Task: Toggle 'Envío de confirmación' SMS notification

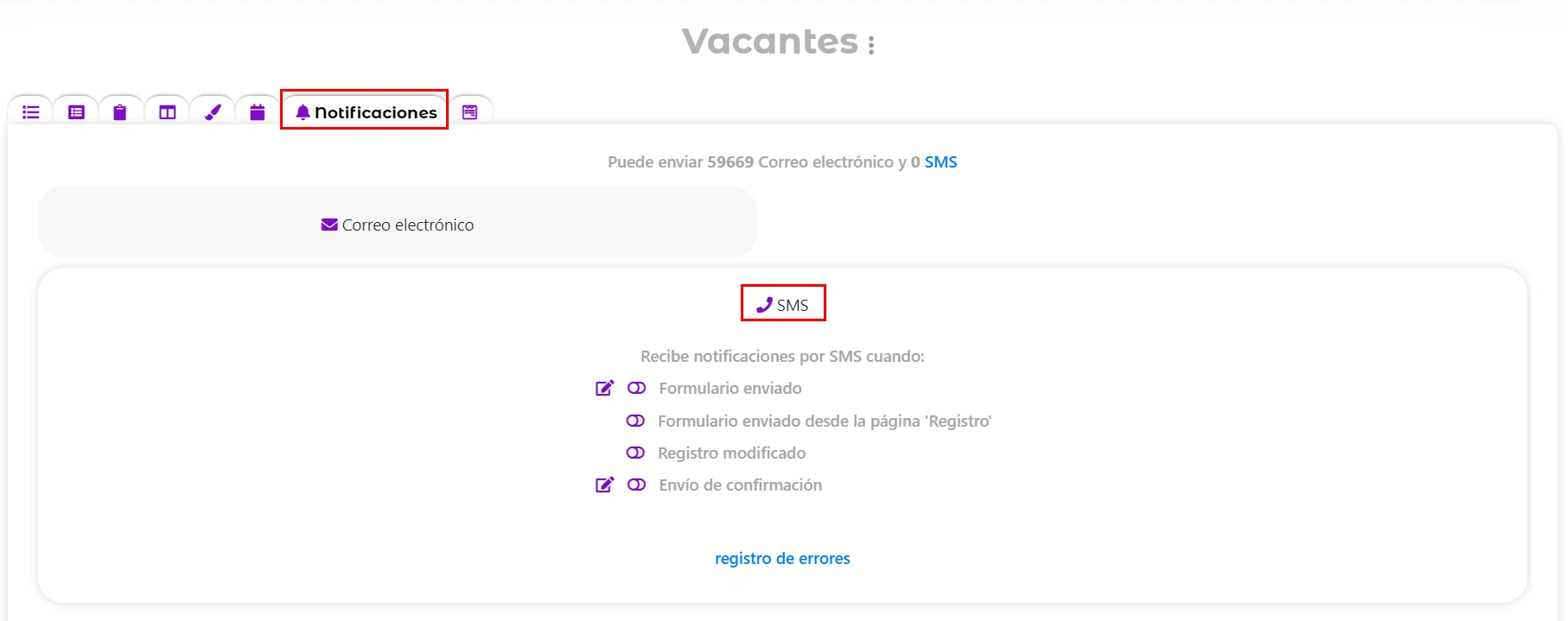Action: coord(637,485)
